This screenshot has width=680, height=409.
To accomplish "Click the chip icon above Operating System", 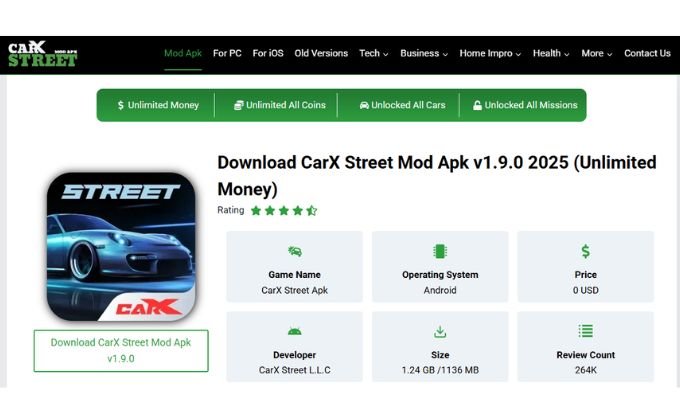I will point(440,252).
